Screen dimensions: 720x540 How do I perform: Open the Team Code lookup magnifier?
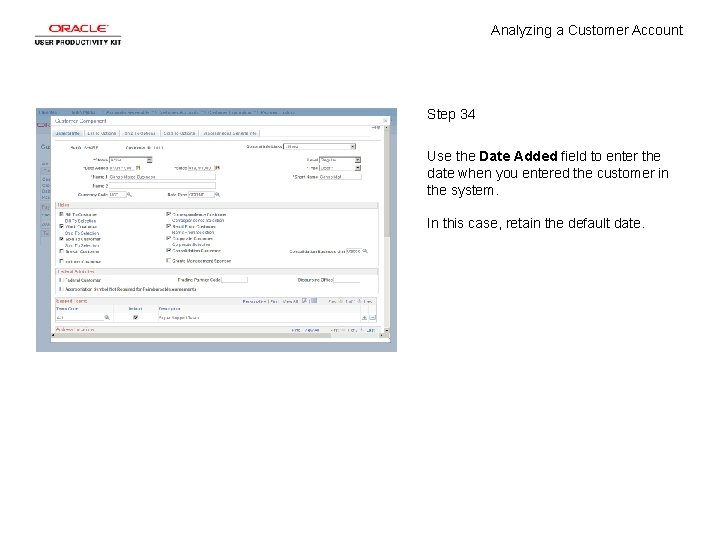[x=107, y=317]
